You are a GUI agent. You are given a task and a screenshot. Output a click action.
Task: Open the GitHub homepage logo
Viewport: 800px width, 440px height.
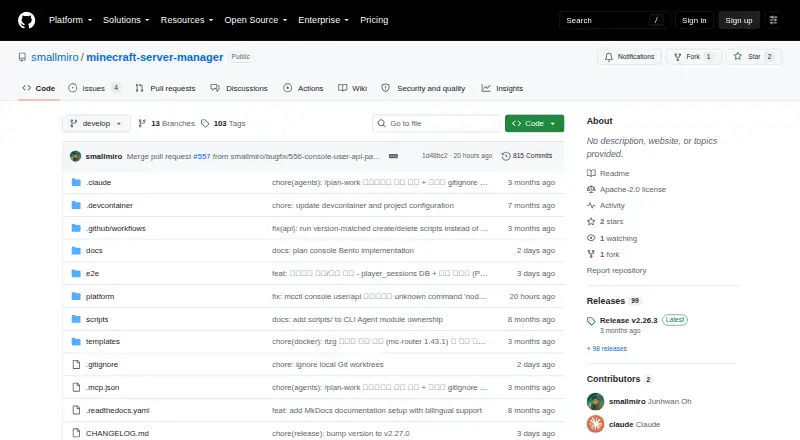[27, 20]
